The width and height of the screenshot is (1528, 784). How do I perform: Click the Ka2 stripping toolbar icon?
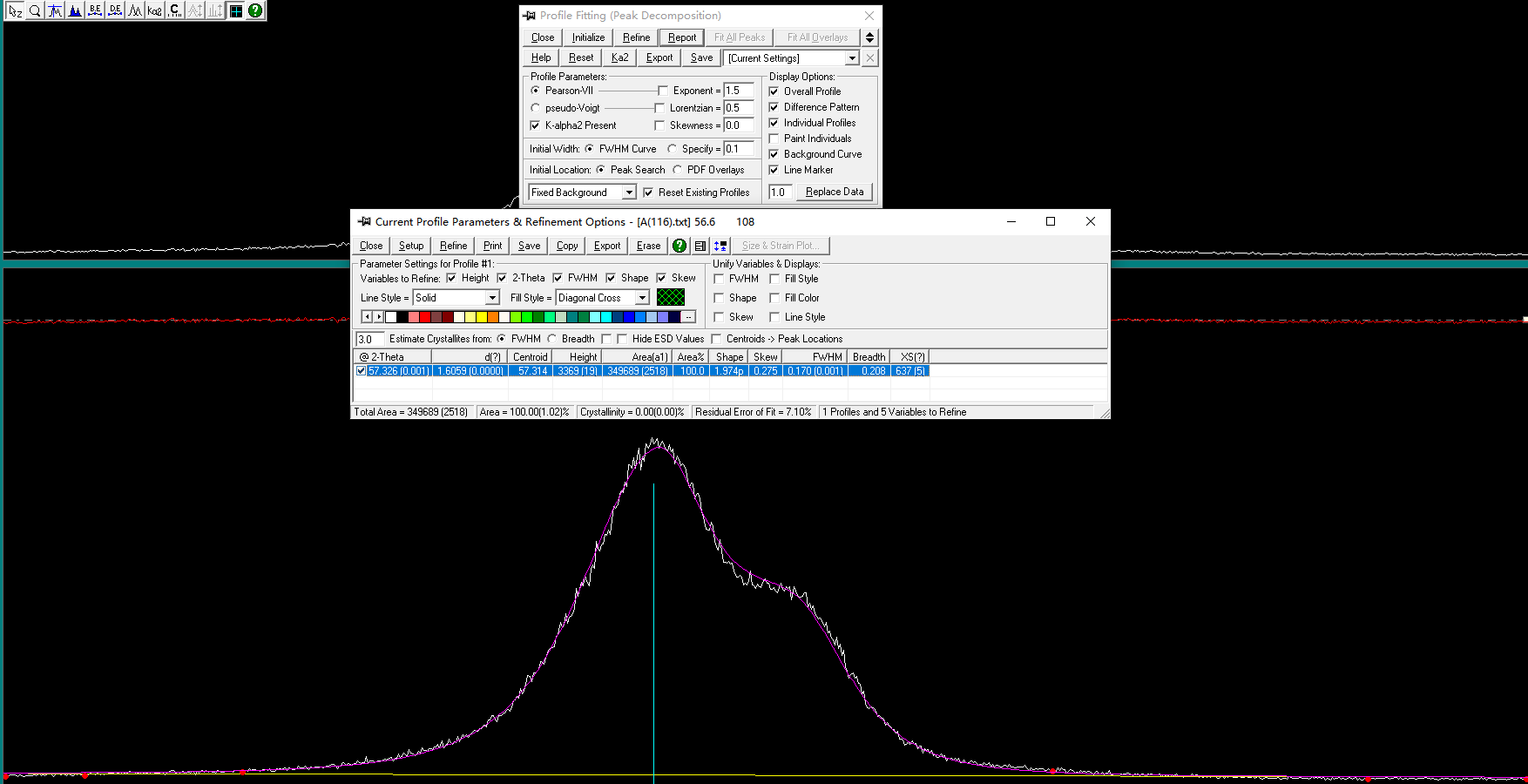155,10
